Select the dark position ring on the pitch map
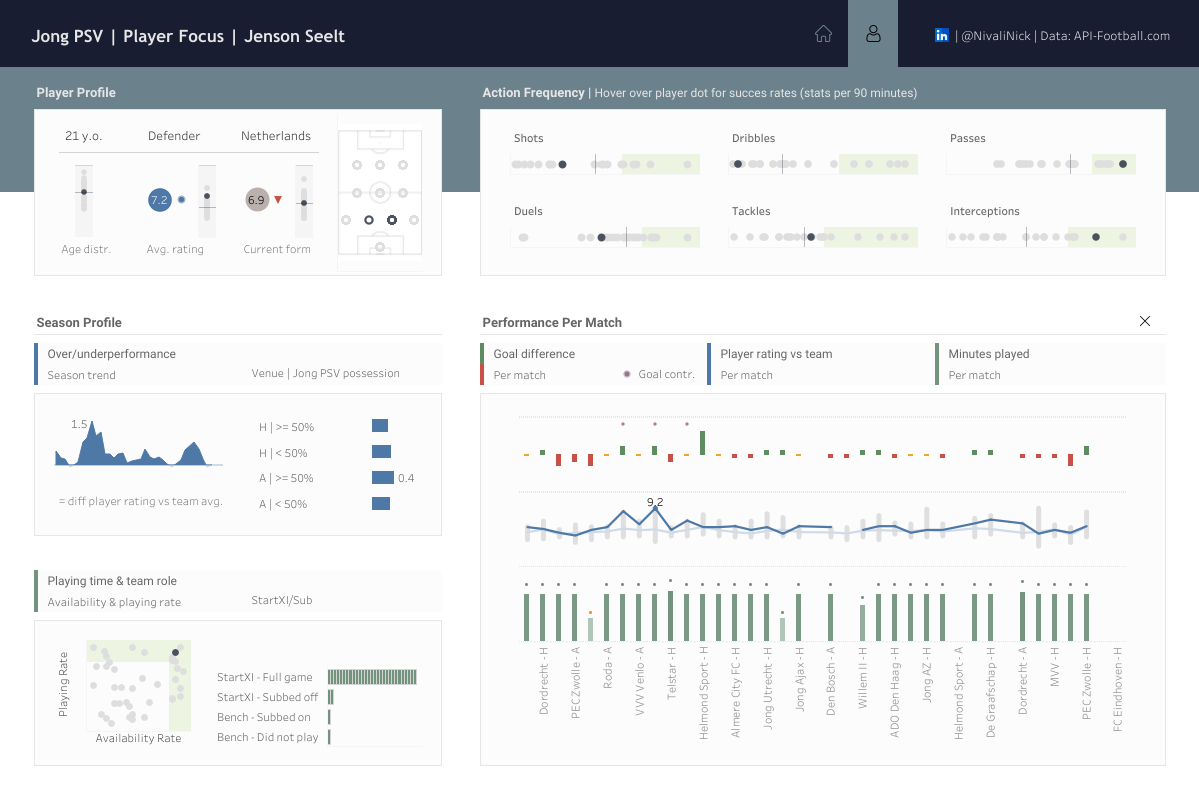1199x799 pixels. [392, 219]
